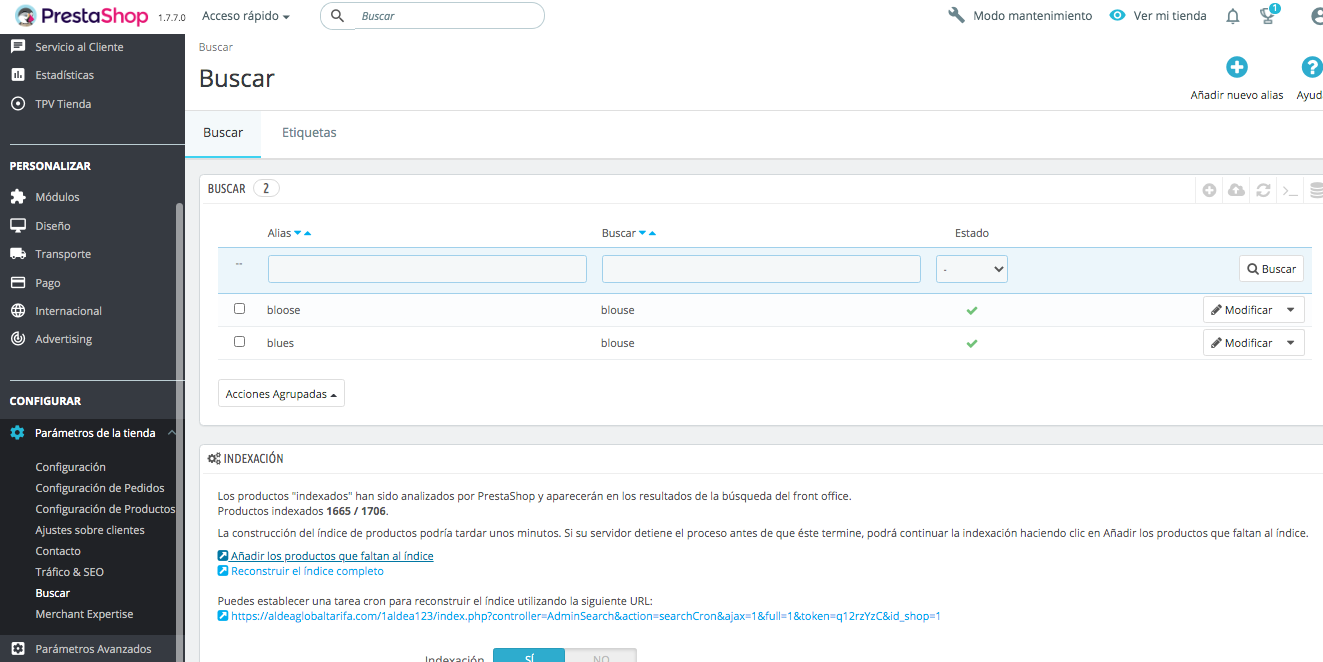Refresh the alias list icon

click(1264, 189)
